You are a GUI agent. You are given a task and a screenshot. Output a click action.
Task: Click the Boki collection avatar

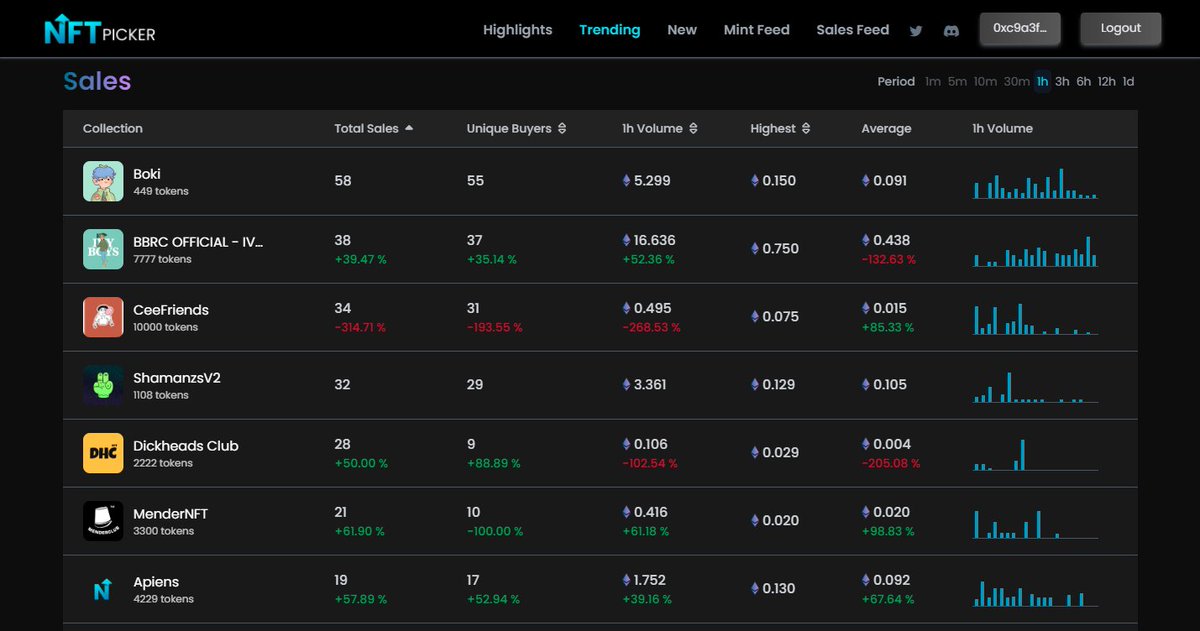103,181
